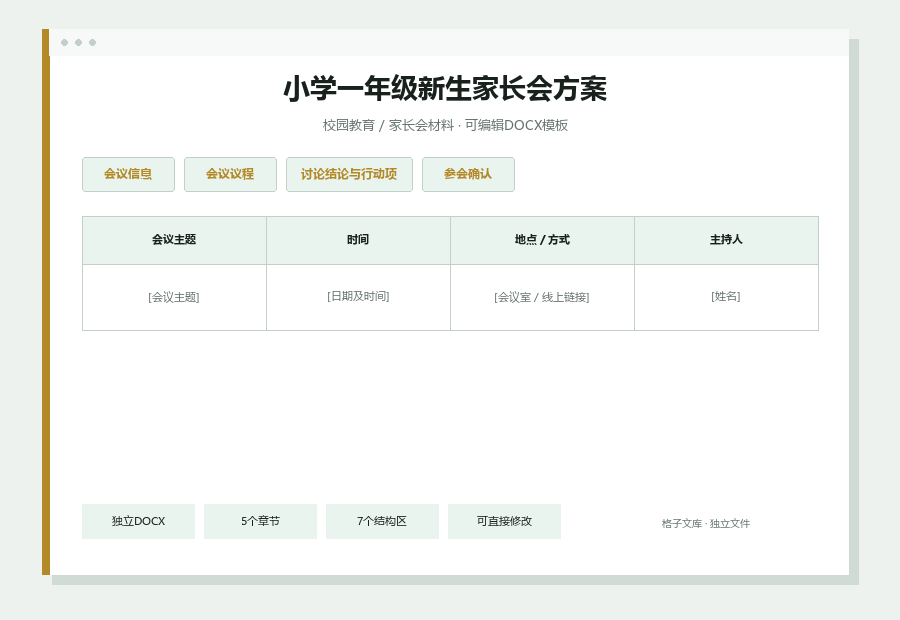Click the subtitle 校园教育 / 家长会材料 text
Image resolution: width=900 pixels, height=620 pixels.
pyautogui.click(x=388, y=125)
